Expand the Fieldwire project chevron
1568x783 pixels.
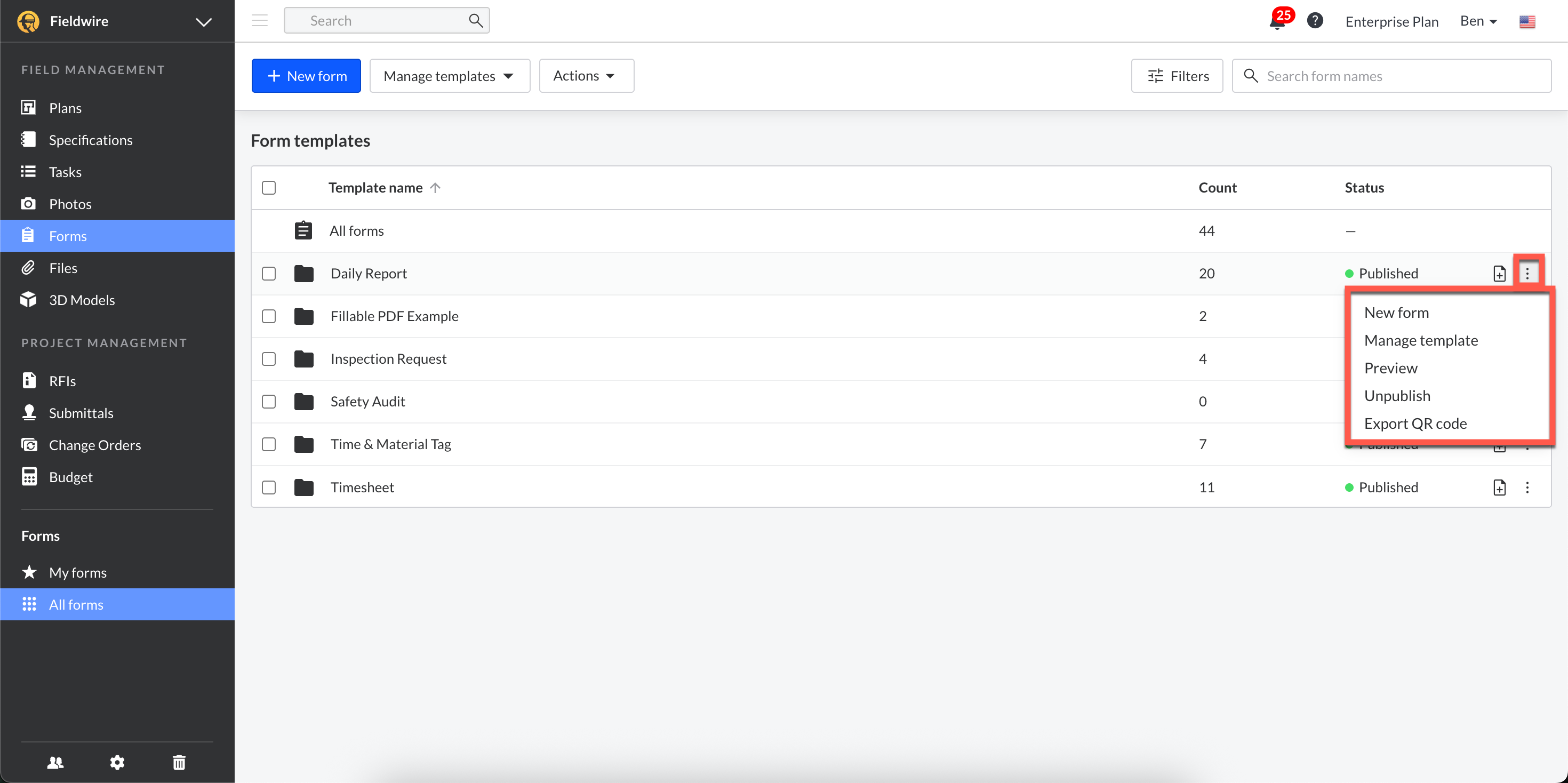[203, 22]
